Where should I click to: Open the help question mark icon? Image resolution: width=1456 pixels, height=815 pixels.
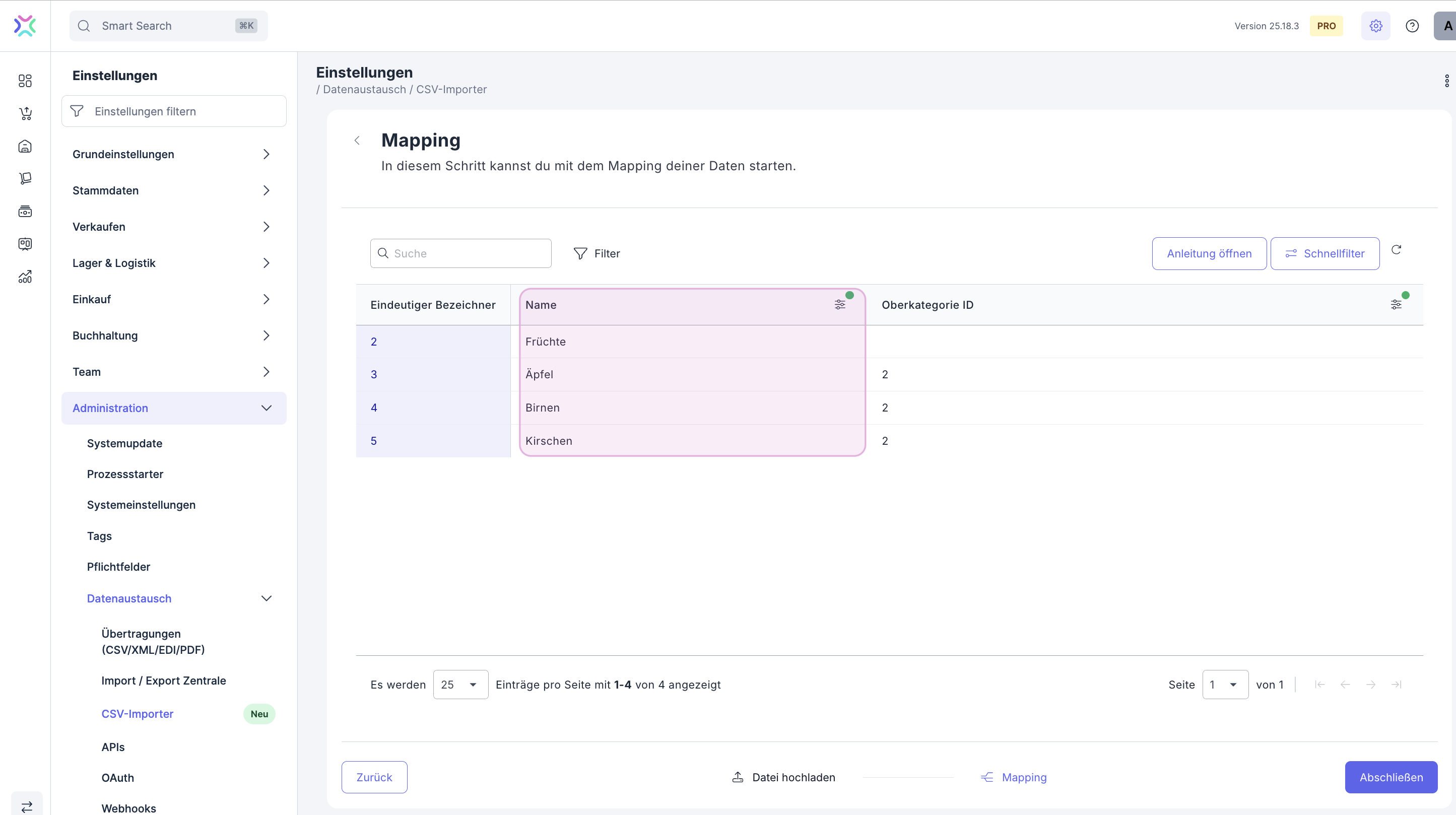tap(1412, 26)
